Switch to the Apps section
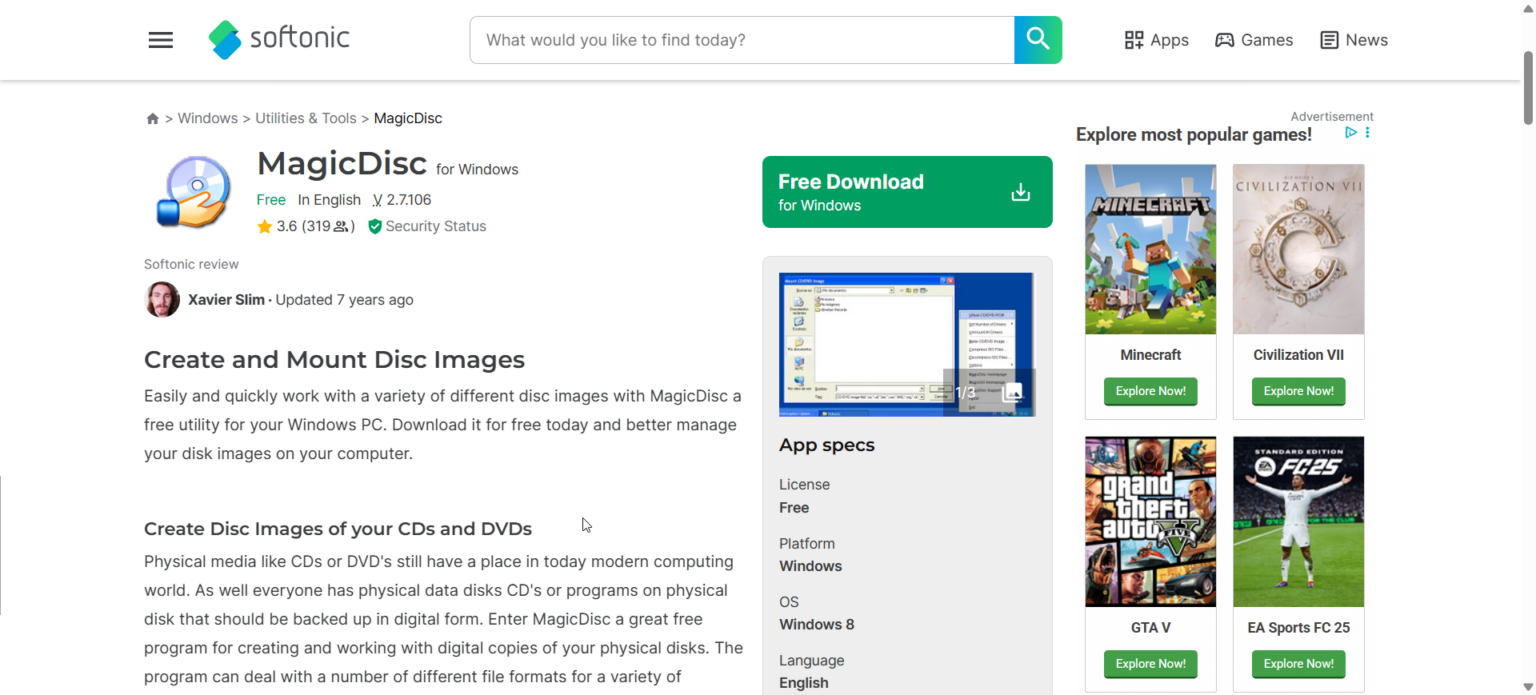1536x695 pixels. (x=1156, y=40)
